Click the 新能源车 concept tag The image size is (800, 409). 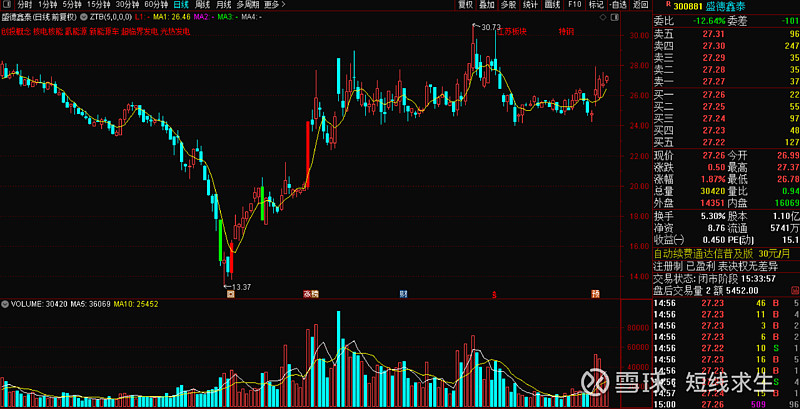tap(104, 32)
